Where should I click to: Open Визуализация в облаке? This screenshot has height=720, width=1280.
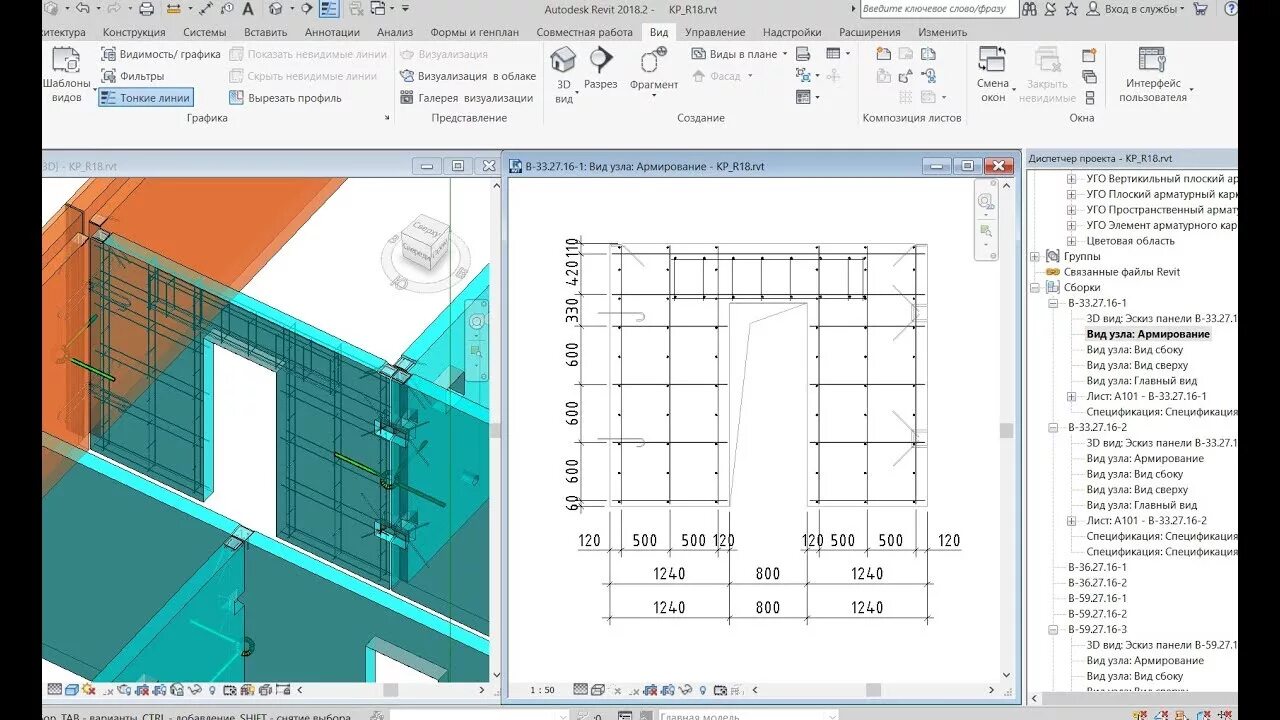coord(468,76)
